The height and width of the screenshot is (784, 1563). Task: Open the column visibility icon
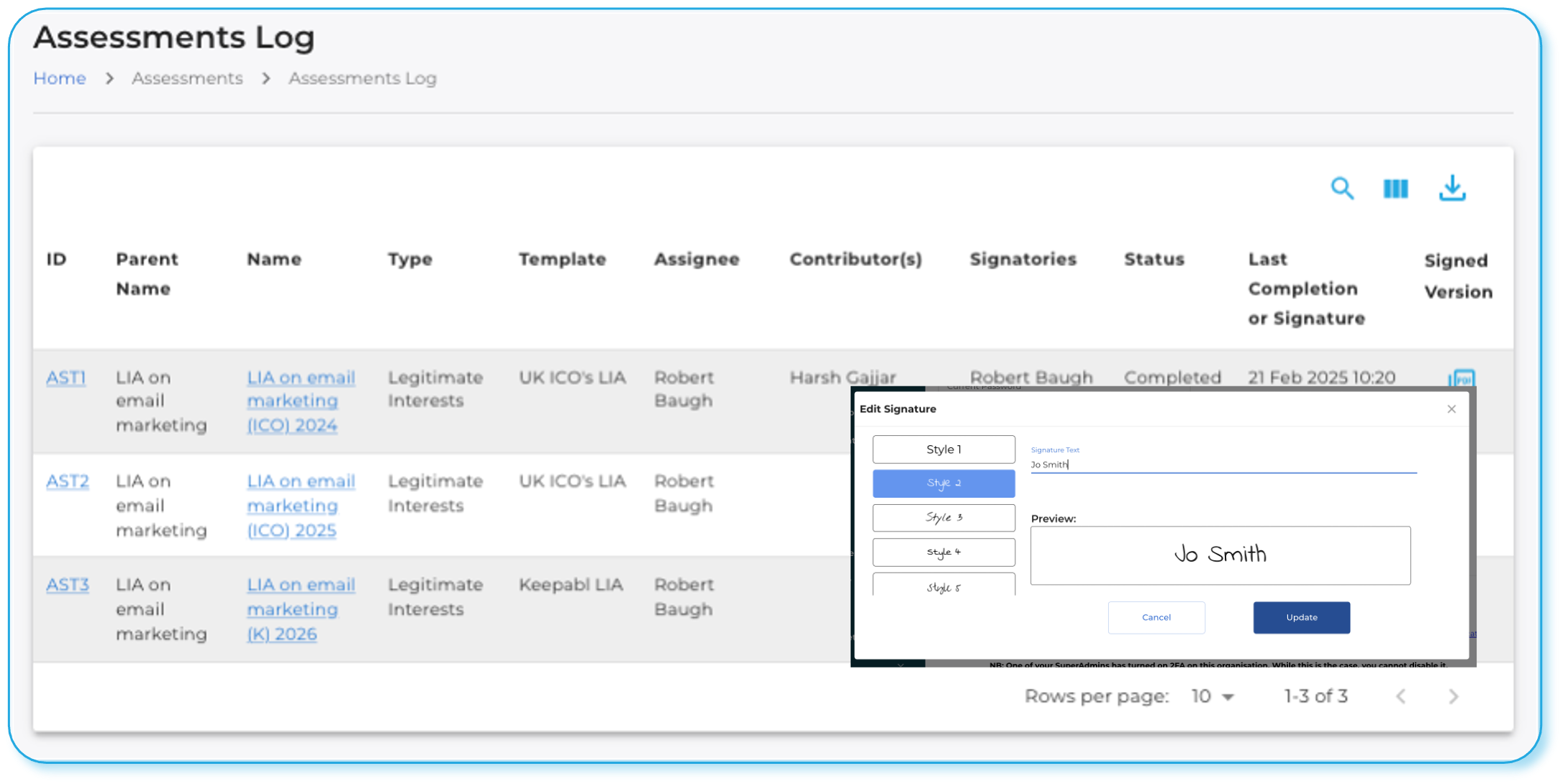point(1394,188)
